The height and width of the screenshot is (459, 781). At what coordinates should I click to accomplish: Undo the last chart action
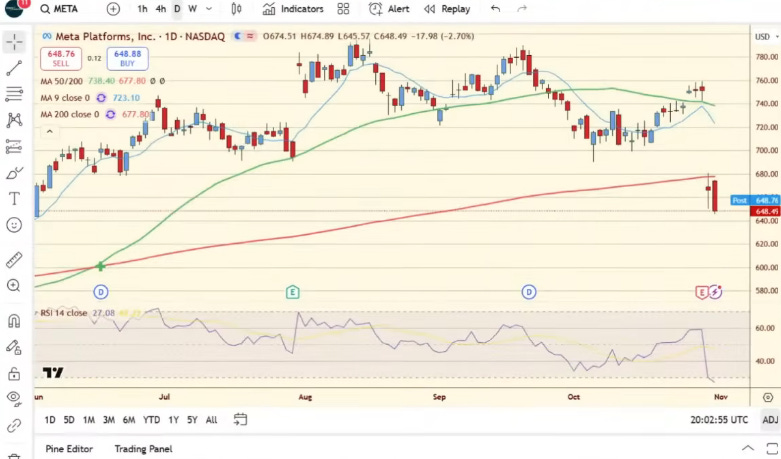tap(495, 9)
